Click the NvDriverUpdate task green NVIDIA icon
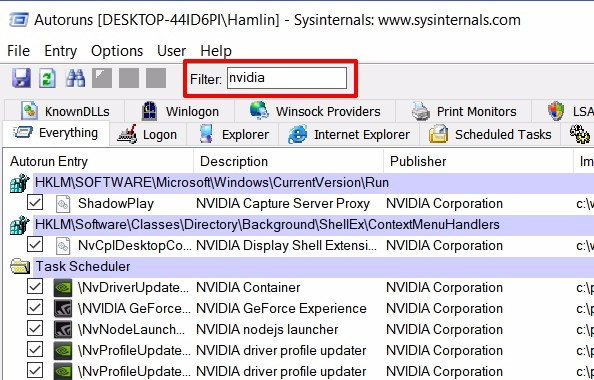 (x=63, y=288)
